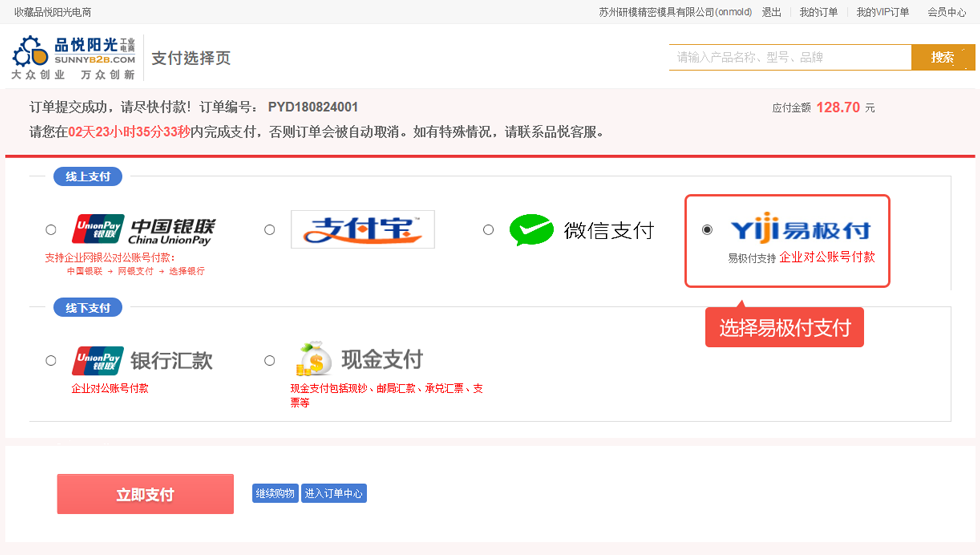Click the 银行汇款 label text
Image resolution: width=980 pixels, height=555 pixels.
171,361
